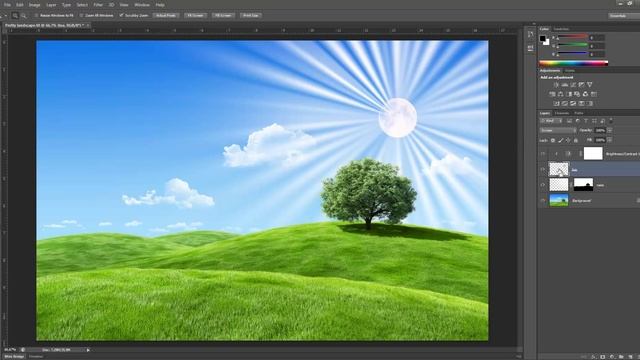Add a Color Balance adjustment

coord(560,94)
